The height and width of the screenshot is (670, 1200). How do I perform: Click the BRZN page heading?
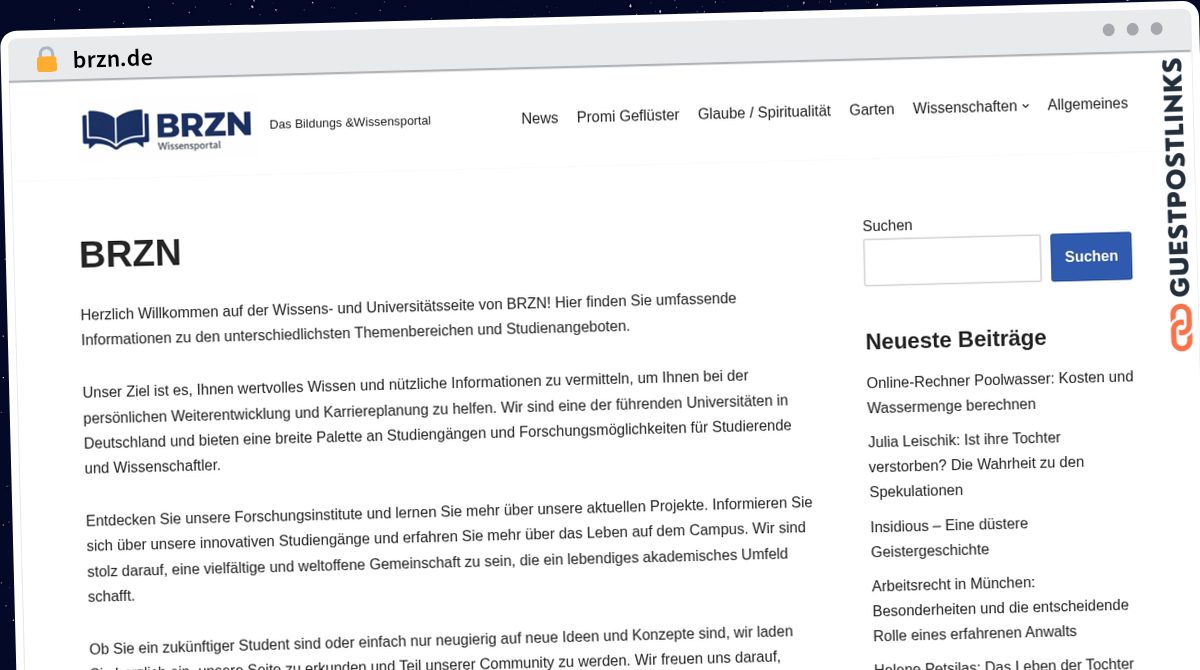click(130, 254)
